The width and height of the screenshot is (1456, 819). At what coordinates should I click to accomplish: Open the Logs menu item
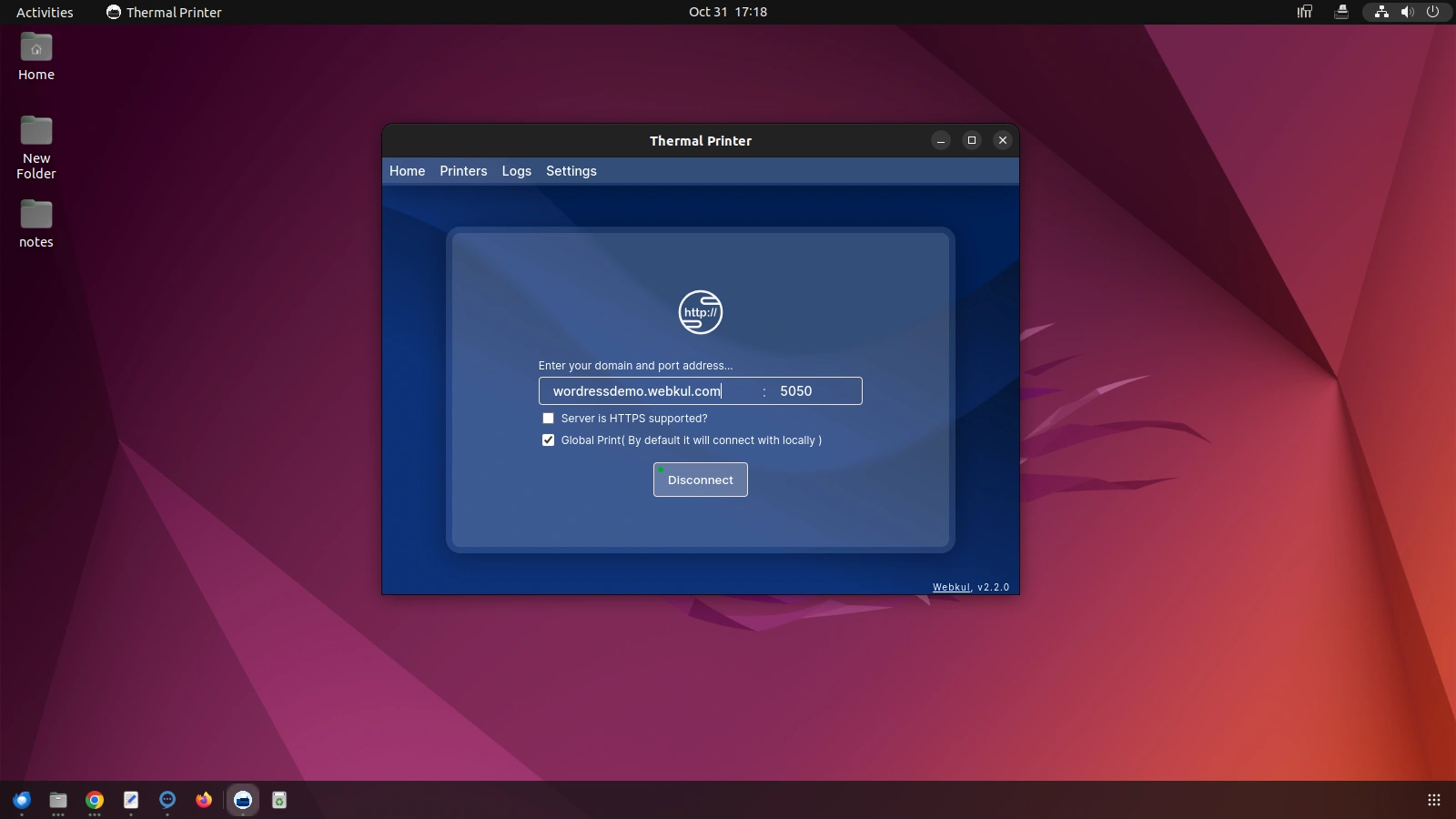pos(516,171)
